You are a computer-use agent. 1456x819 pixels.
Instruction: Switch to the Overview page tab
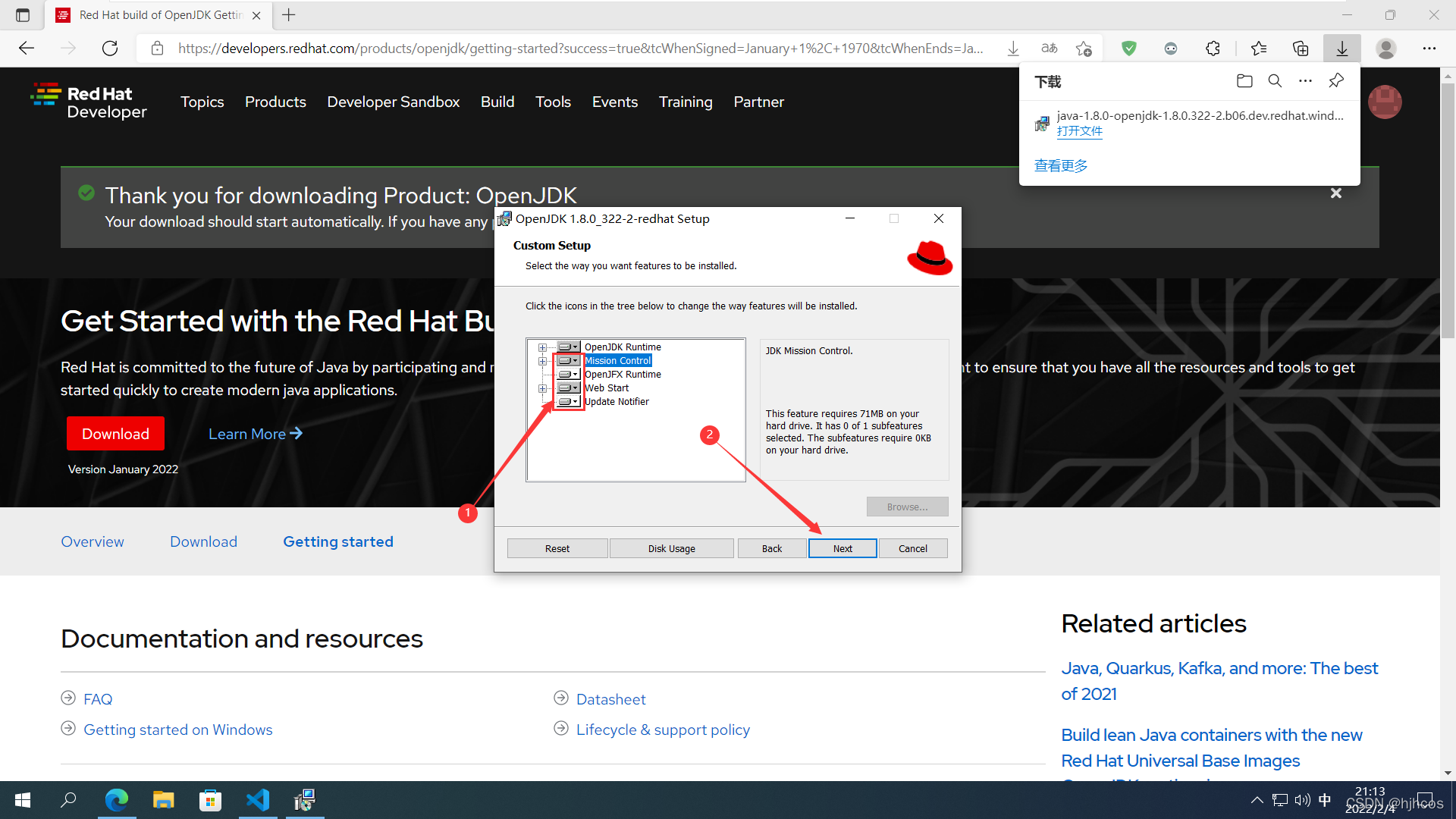[93, 541]
